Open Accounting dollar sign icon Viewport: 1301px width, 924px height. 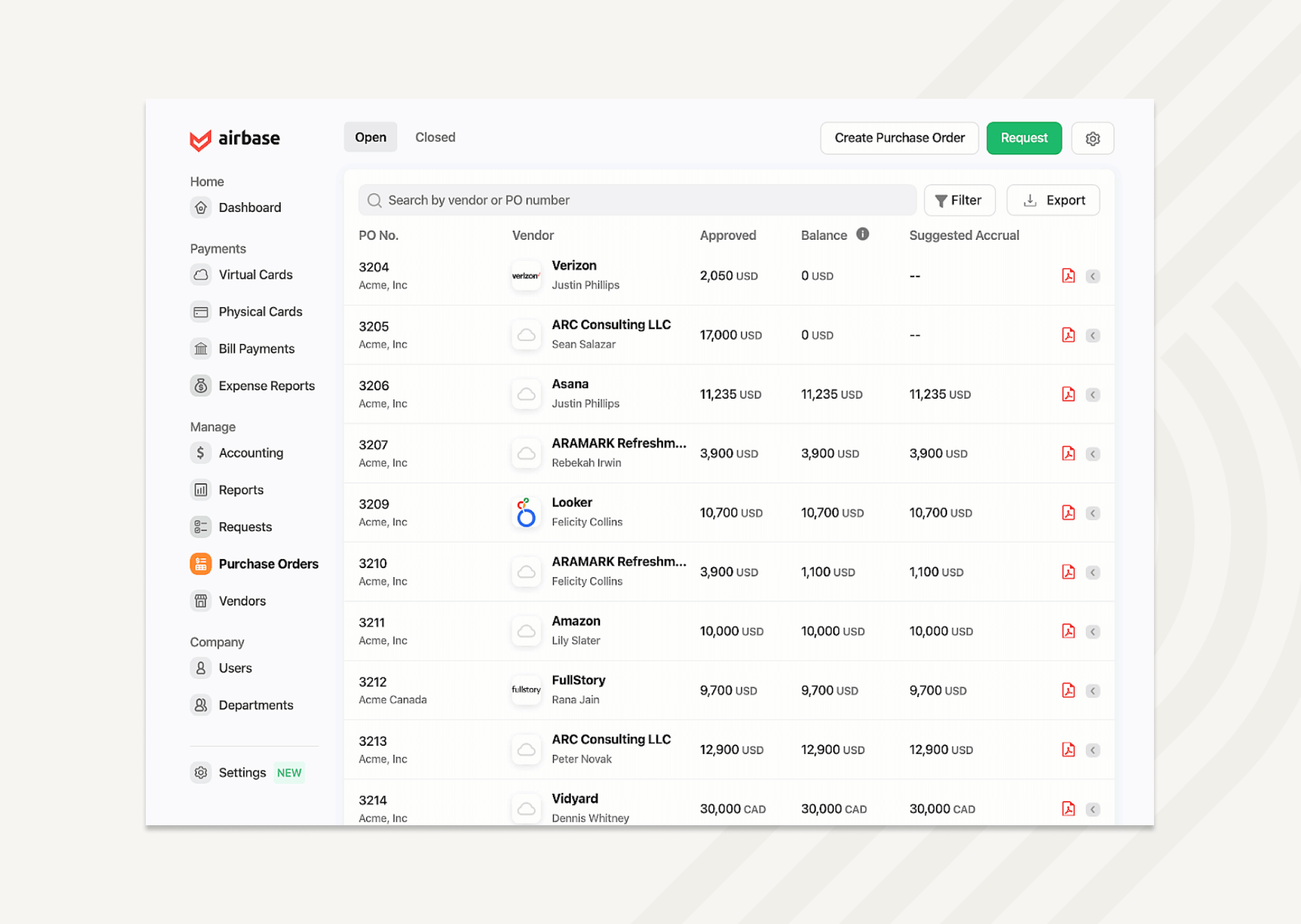coord(201,453)
